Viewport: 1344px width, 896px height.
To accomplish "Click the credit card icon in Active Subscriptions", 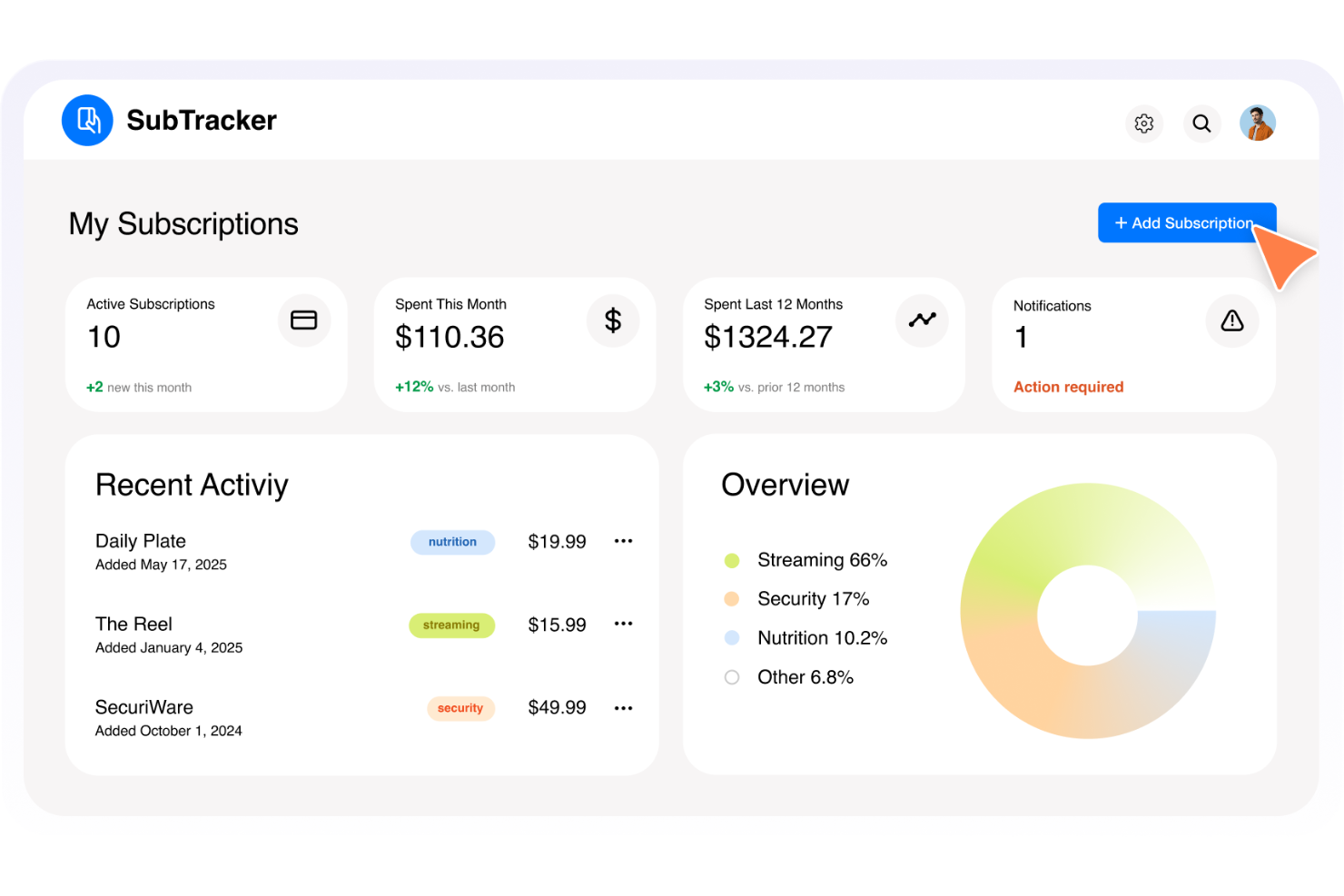I will pyautogui.click(x=303, y=320).
